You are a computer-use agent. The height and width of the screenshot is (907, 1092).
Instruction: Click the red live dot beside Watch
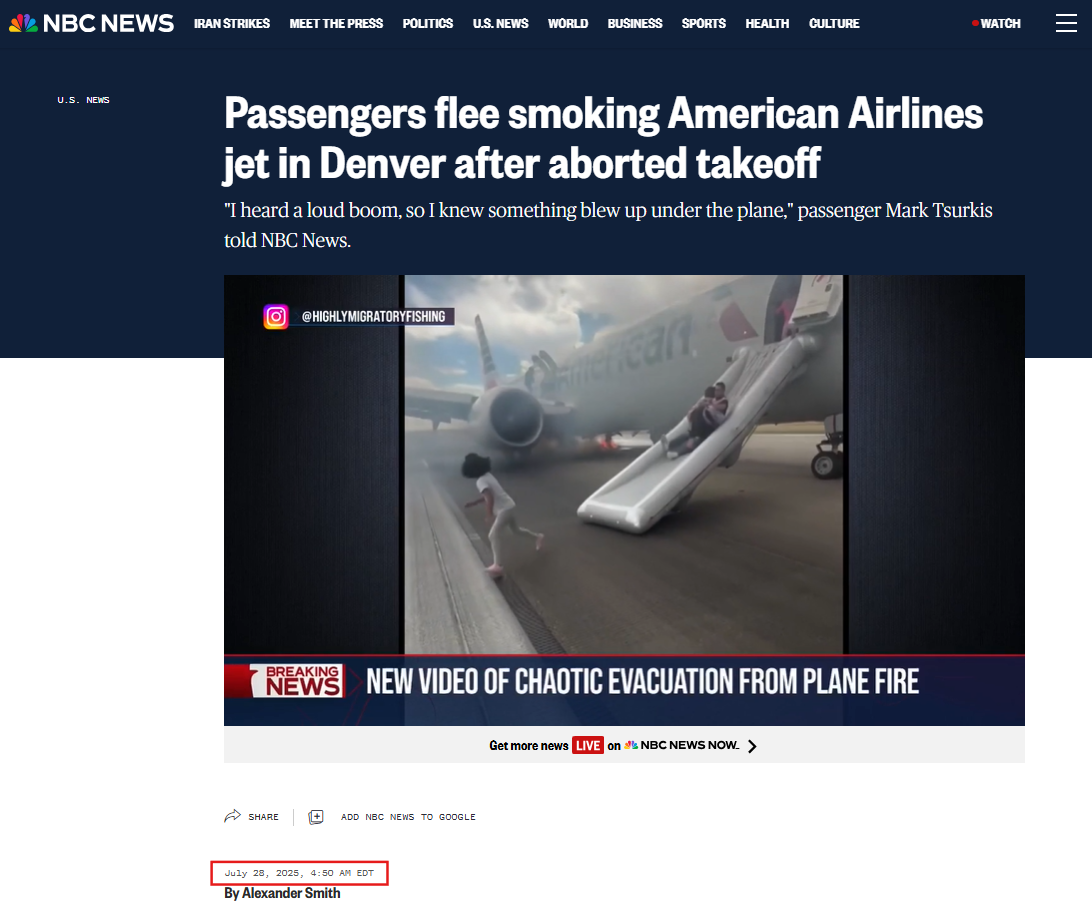[x=975, y=23]
